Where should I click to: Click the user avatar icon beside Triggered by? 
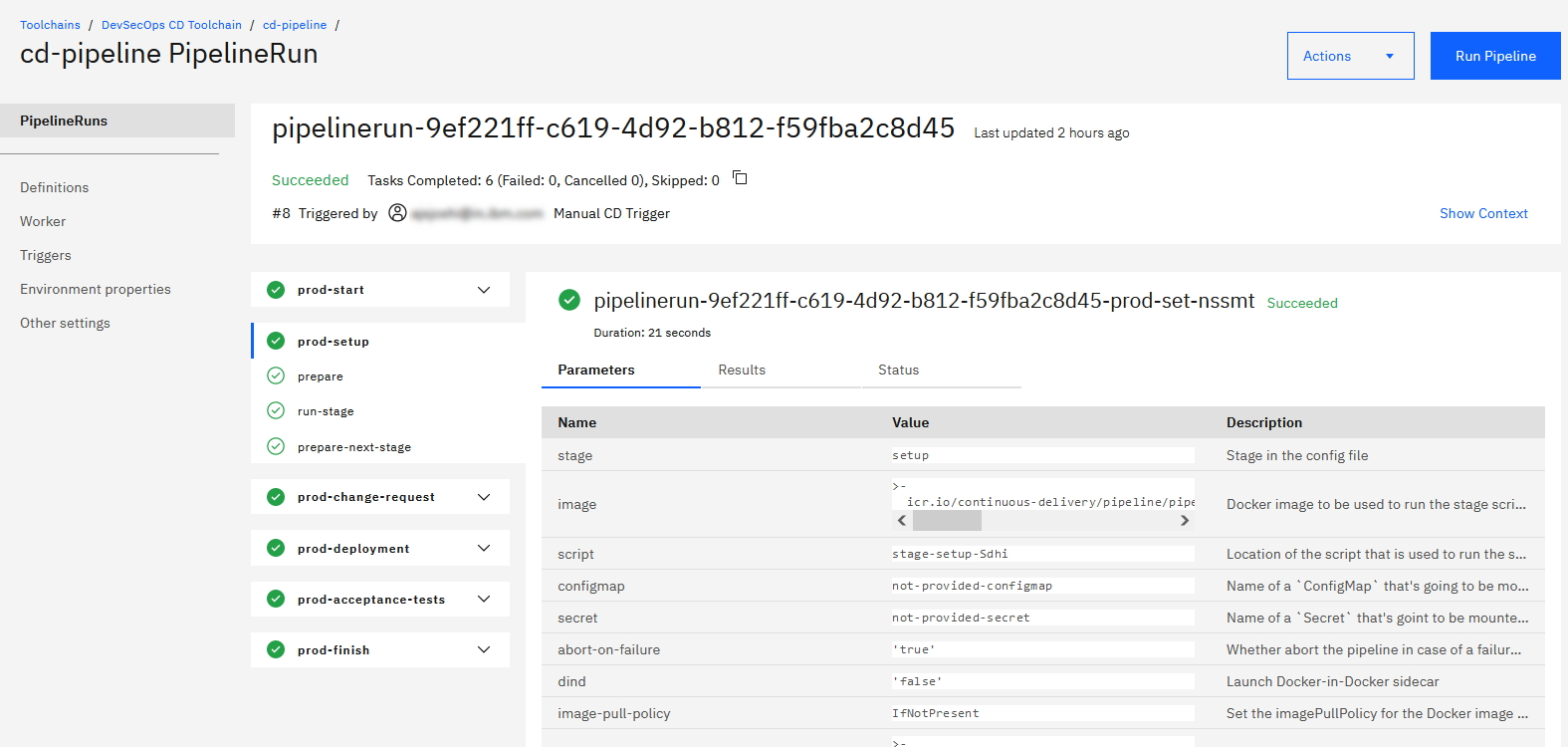397,213
